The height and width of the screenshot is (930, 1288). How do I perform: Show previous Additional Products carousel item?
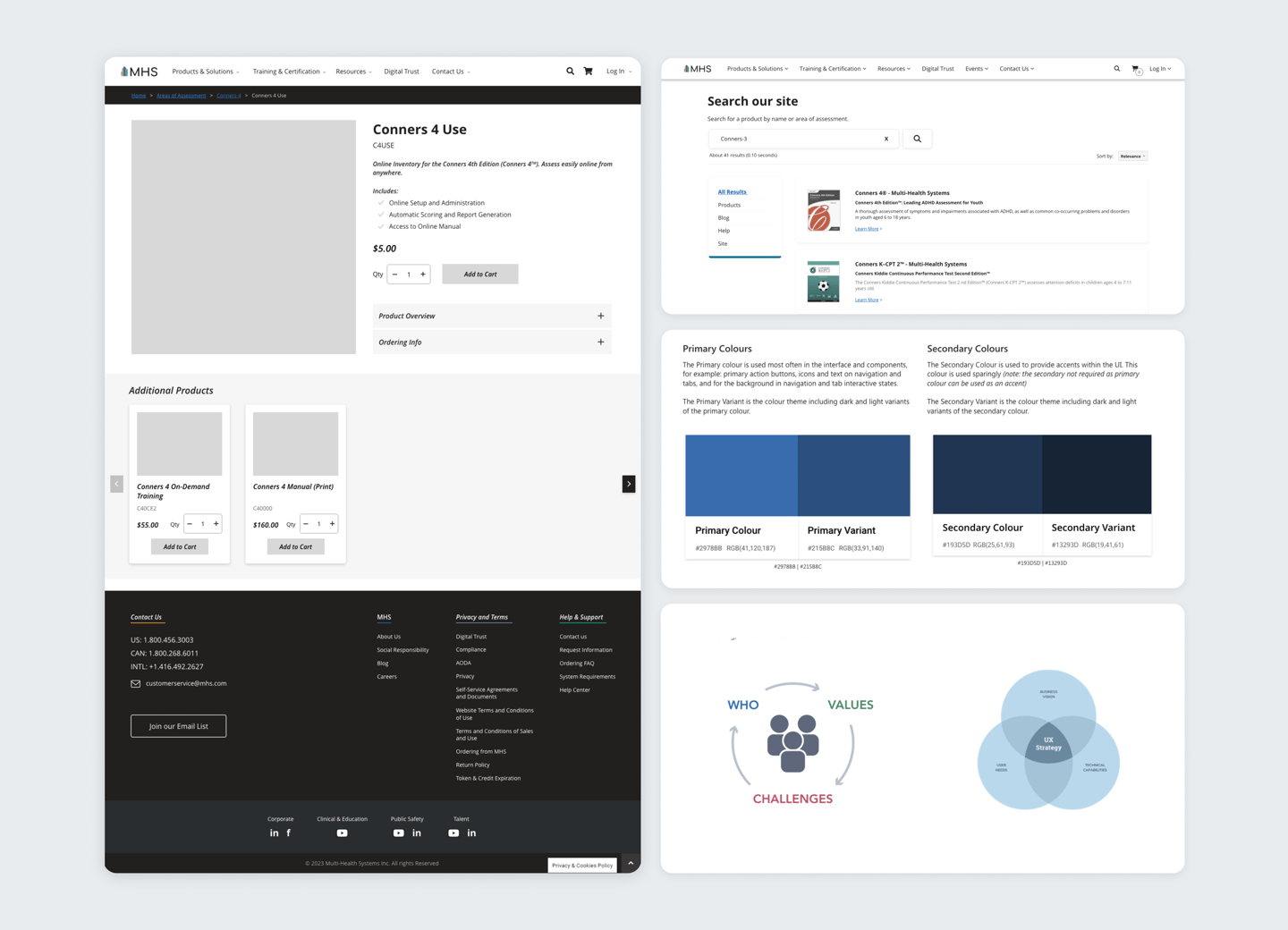pos(117,484)
